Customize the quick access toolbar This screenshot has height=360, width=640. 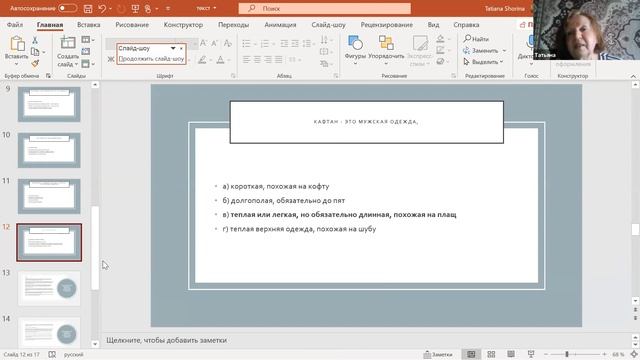pos(168,9)
